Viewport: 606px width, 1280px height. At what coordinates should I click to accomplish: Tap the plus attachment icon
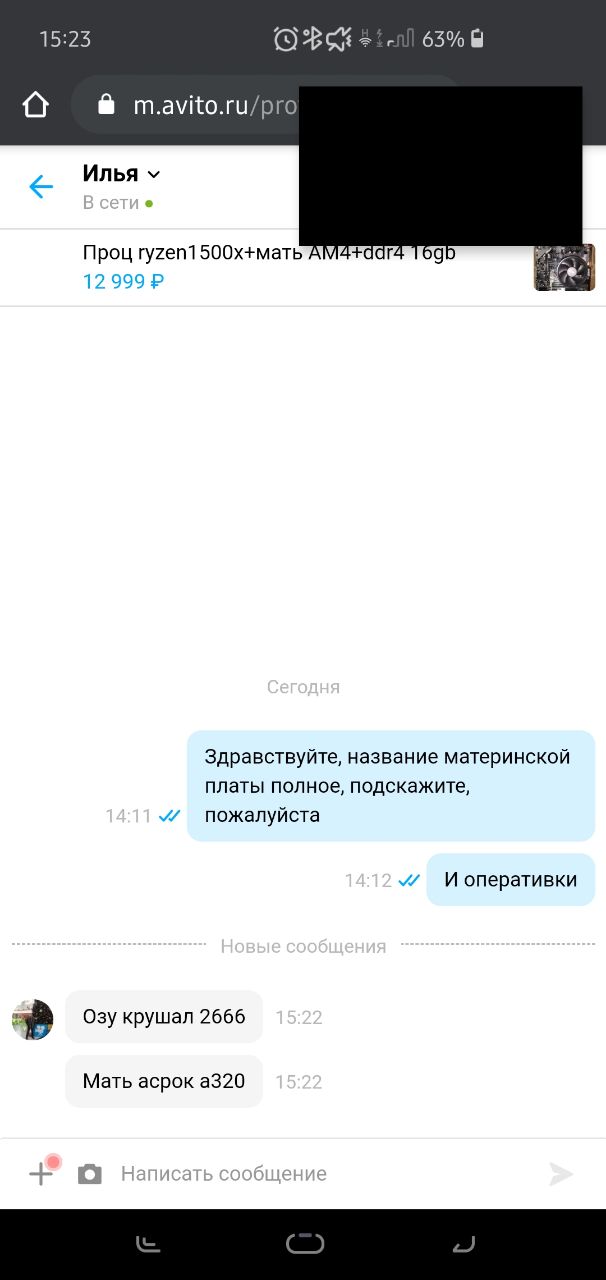[x=41, y=1173]
